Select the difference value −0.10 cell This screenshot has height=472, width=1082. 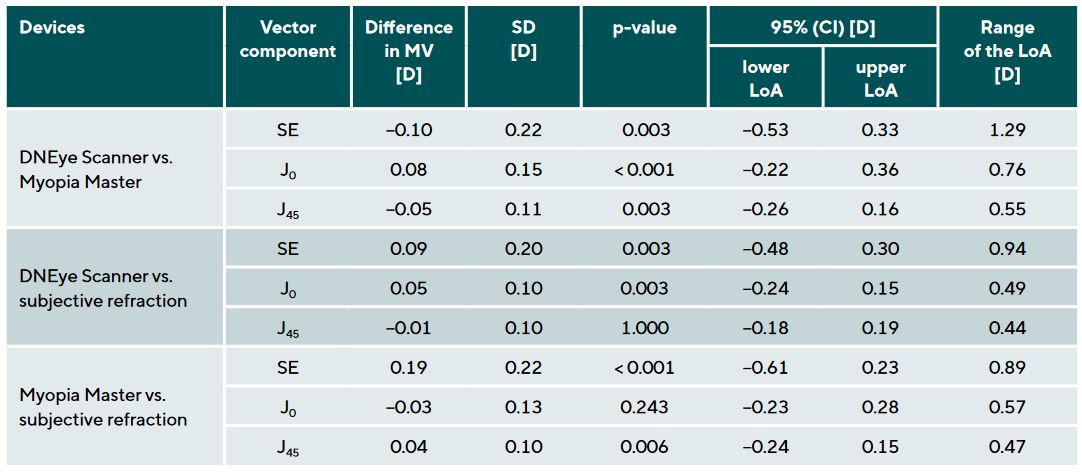(x=408, y=130)
